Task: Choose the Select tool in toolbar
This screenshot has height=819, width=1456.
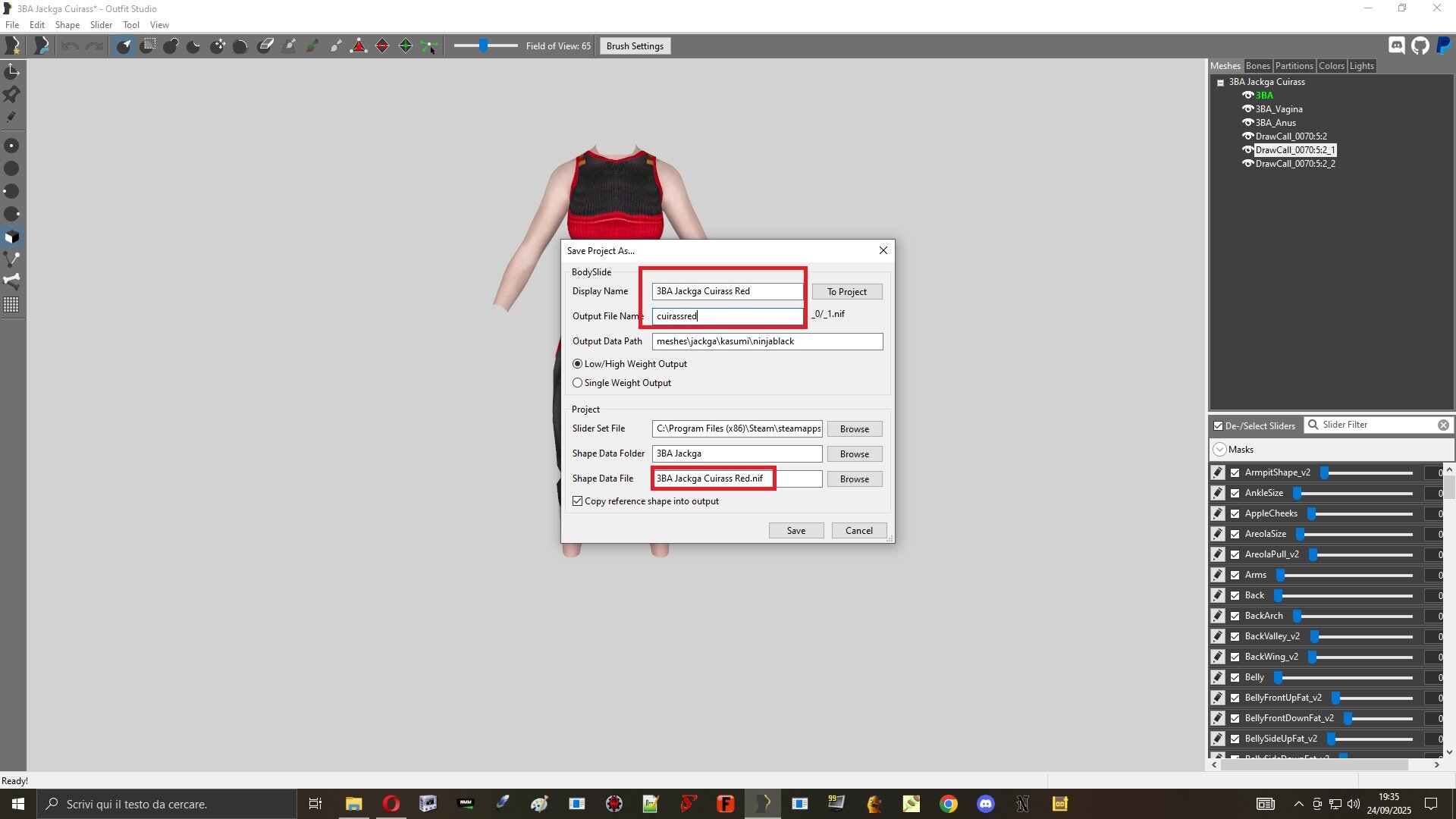Action: coord(124,46)
